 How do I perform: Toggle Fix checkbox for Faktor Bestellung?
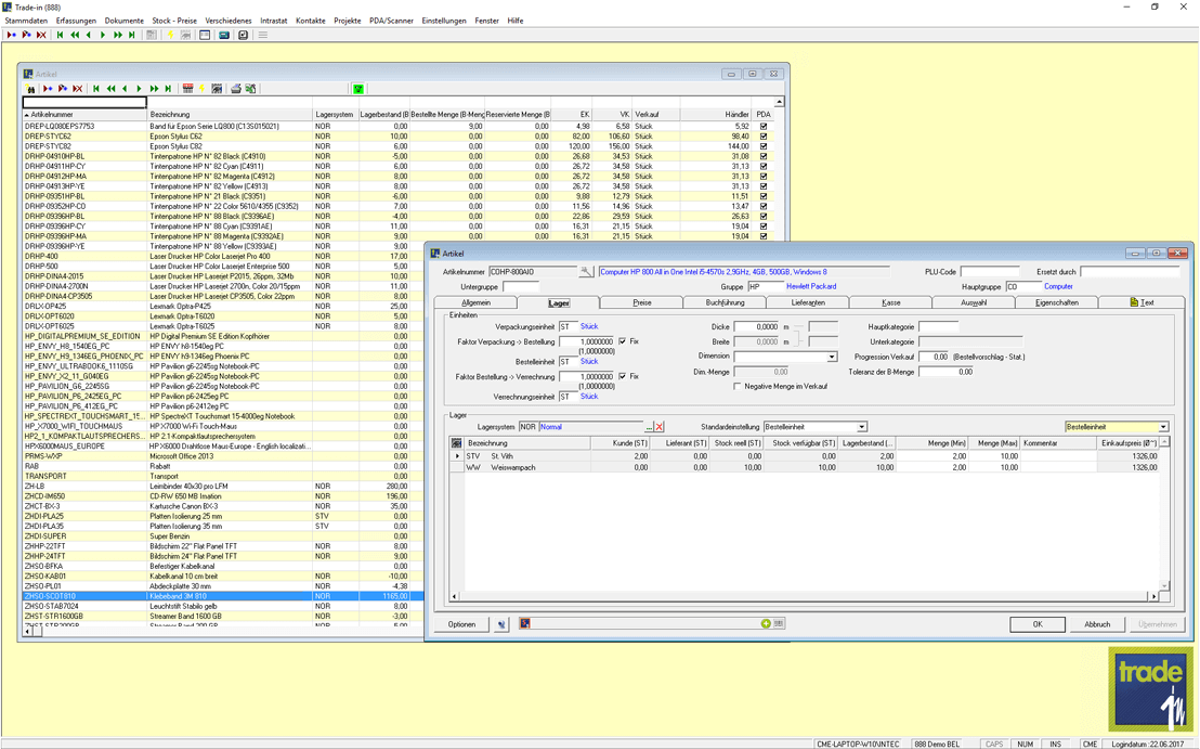623,376
